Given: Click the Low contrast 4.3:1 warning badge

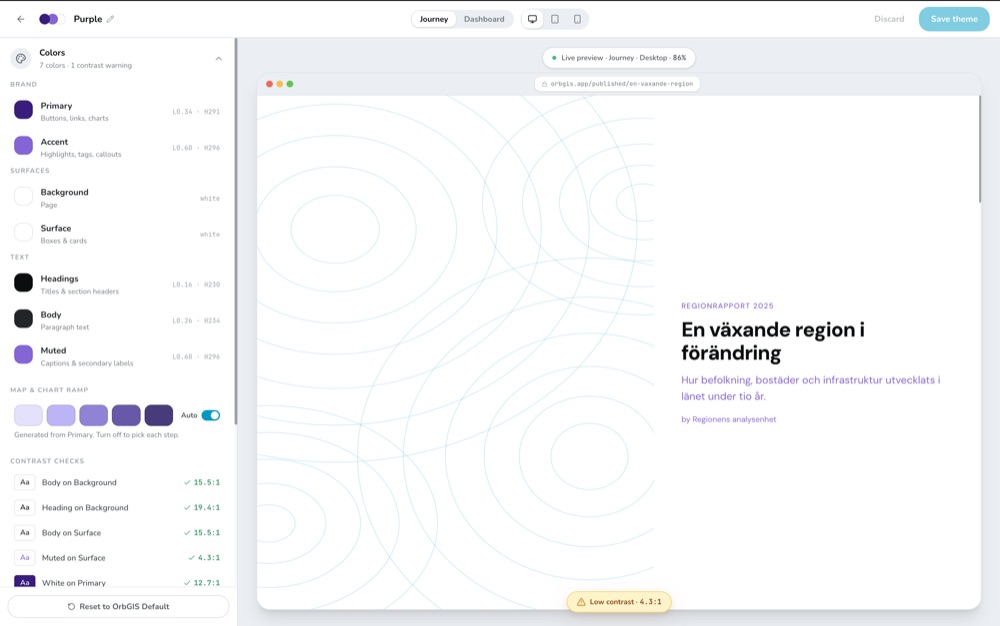Looking at the screenshot, I should click(619, 602).
